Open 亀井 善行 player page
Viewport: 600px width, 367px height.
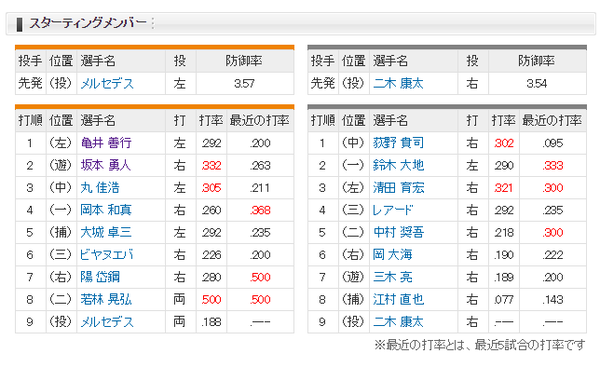(x=106, y=143)
